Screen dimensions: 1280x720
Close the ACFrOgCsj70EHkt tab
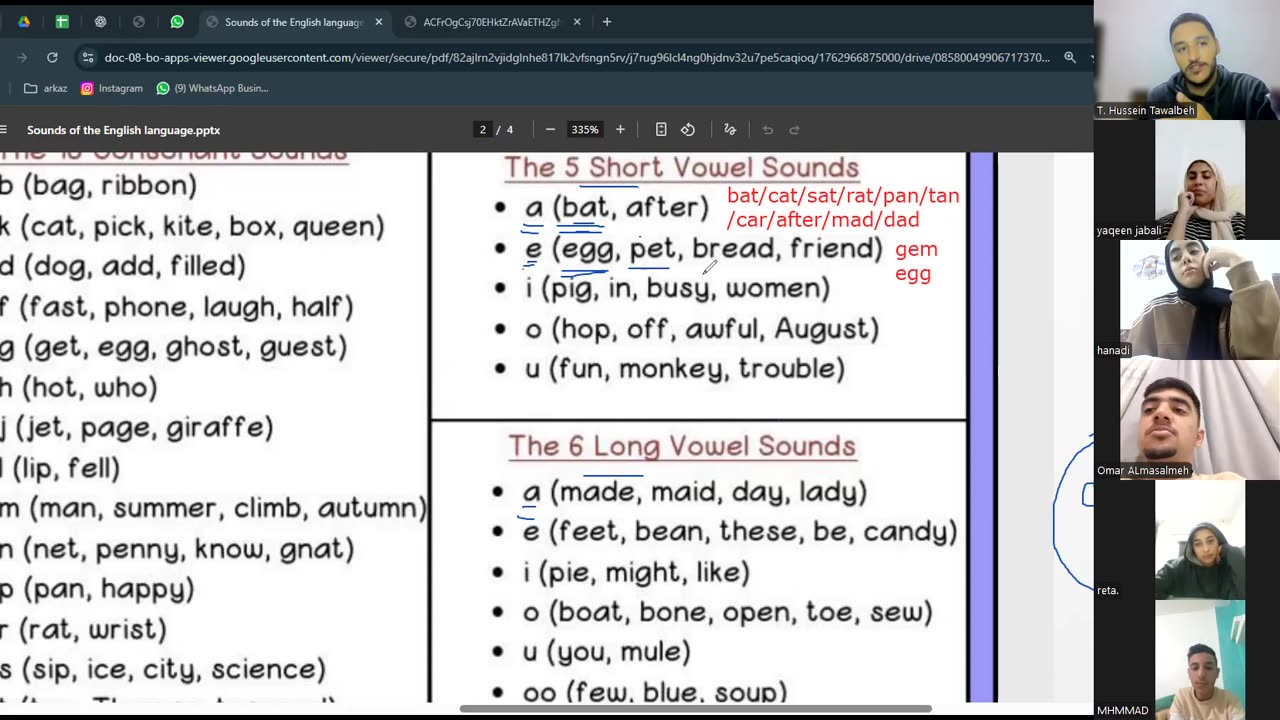577,22
